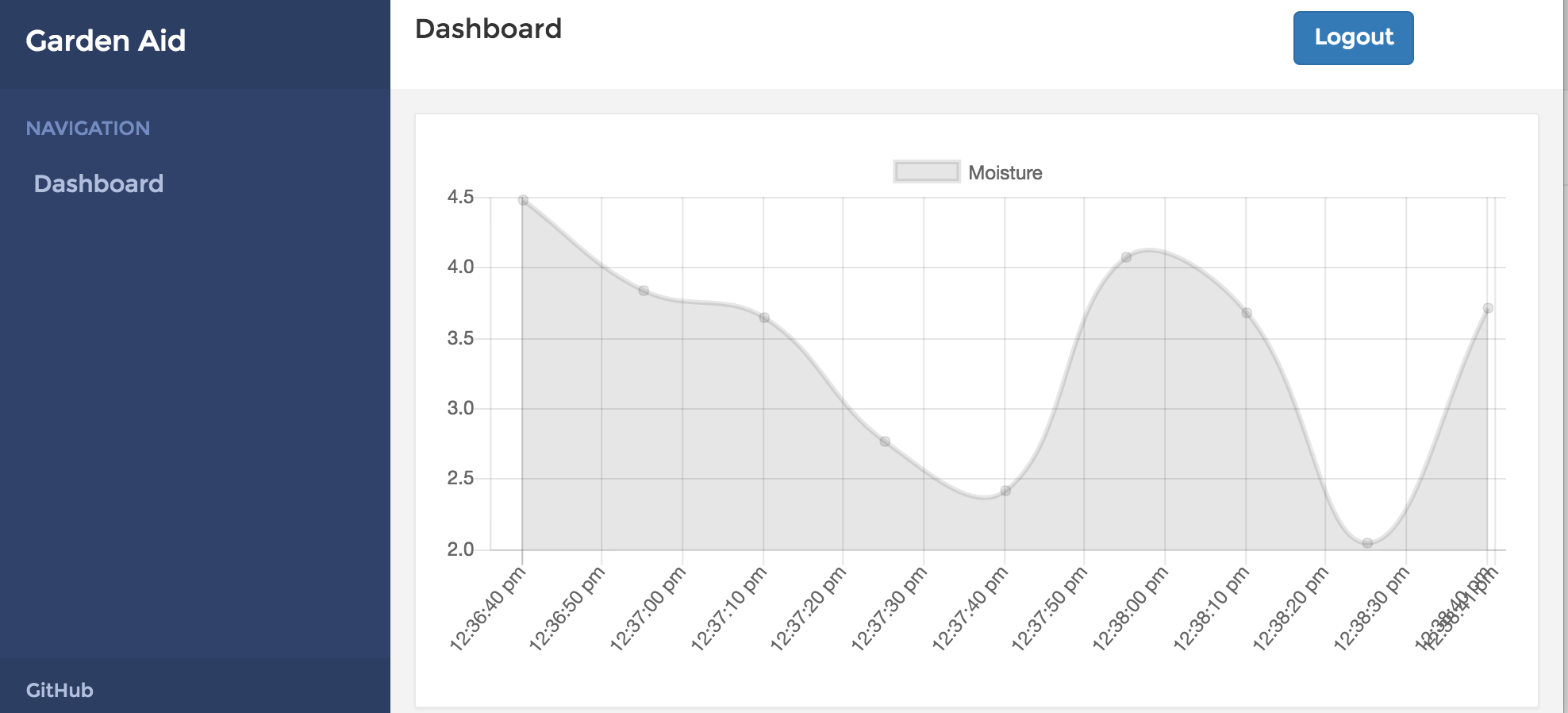This screenshot has width=1568, height=713.
Task: Click the NAVIGATION section header
Action: click(x=88, y=128)
